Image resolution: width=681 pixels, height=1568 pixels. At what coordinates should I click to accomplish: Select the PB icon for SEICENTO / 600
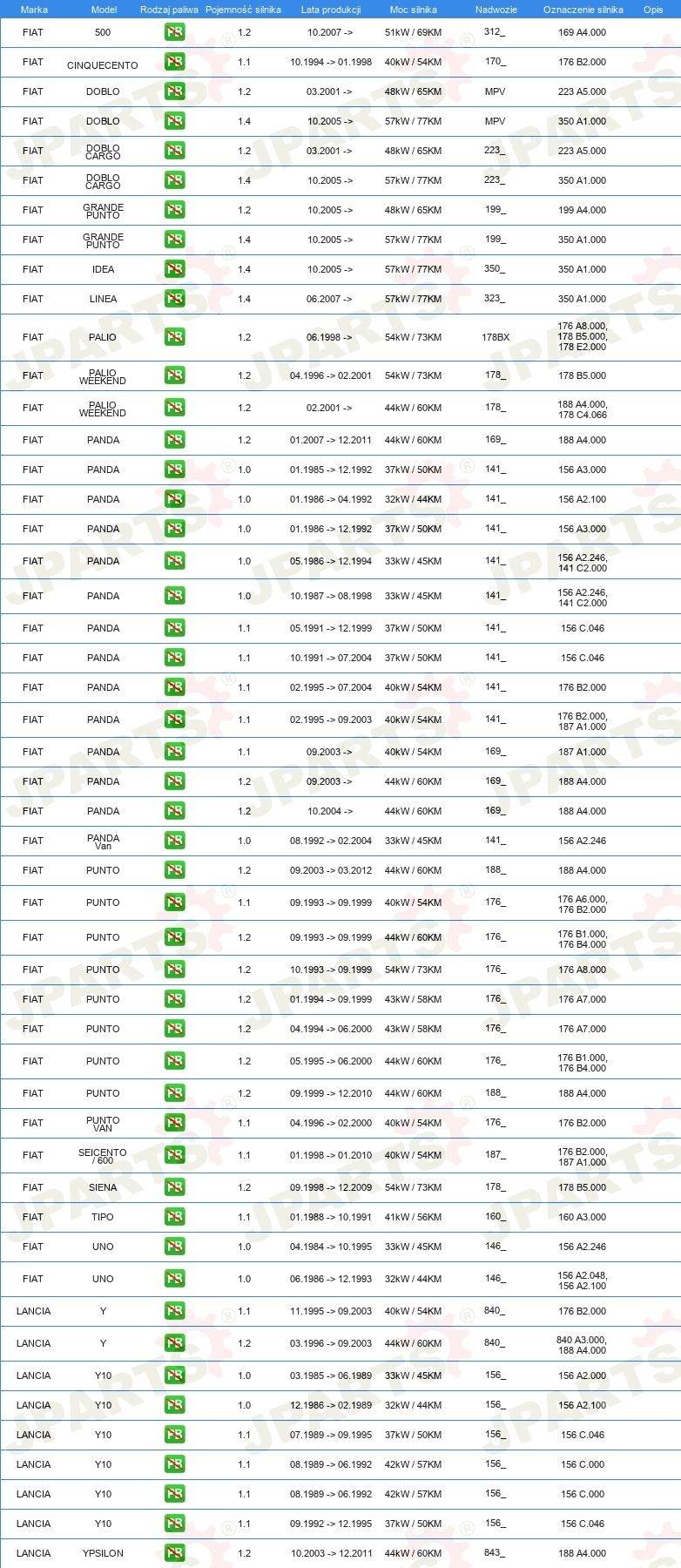(175, 1155)
